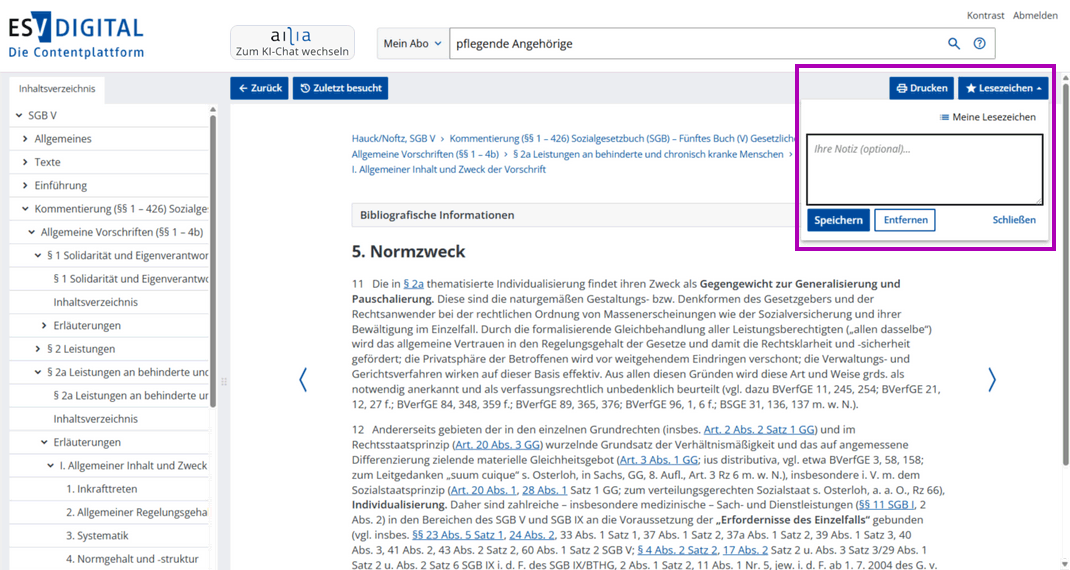Click the Zurück button
1070x570 pixels.
click(x=259, y=88)
